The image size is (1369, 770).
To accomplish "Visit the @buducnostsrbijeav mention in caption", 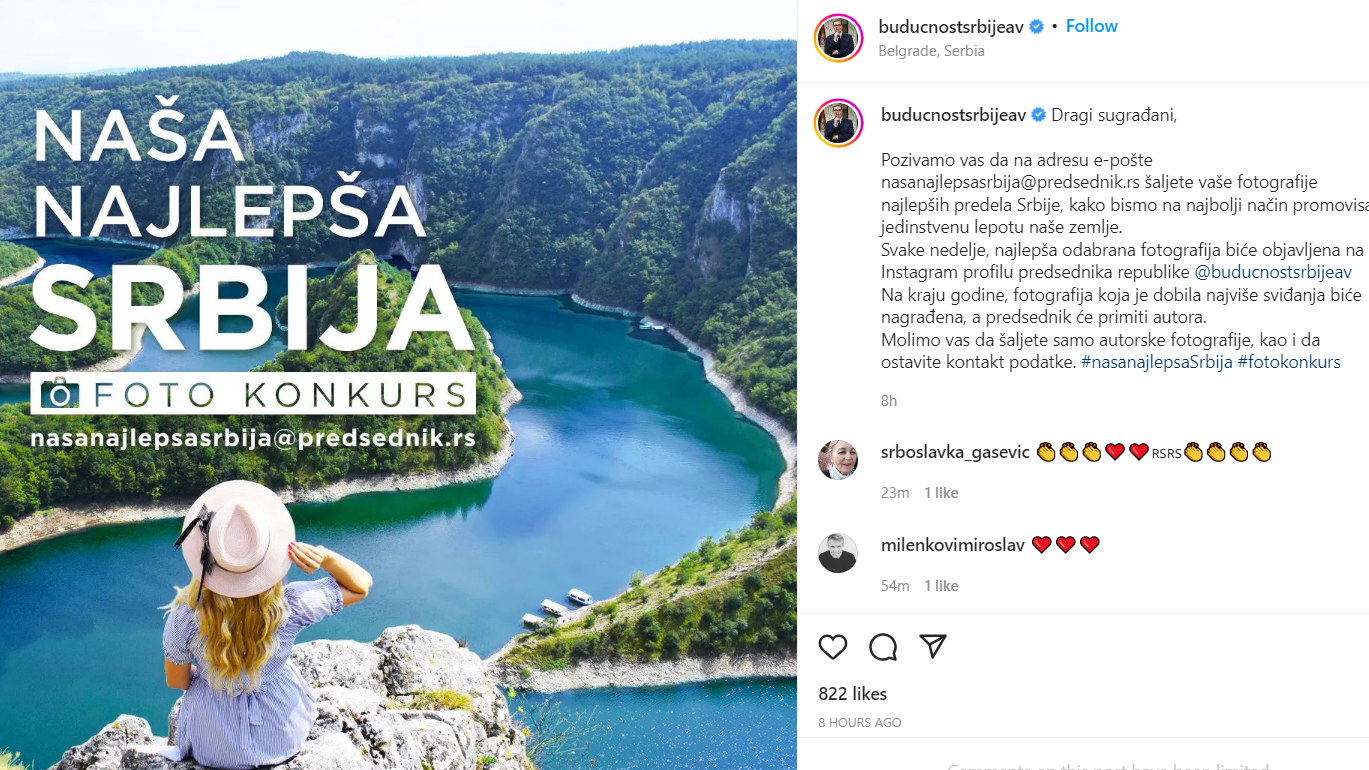I will coord(1273,272).
